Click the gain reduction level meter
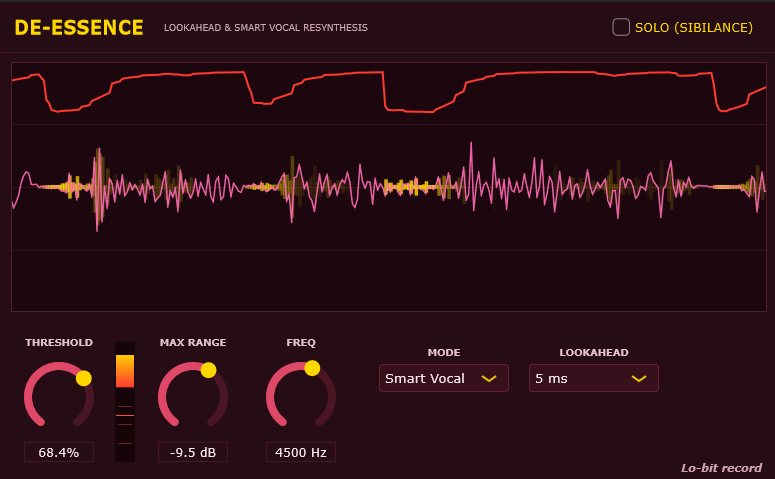Image resolution: width=775 pixels, height=479 pixels. (x=125, y=401)
